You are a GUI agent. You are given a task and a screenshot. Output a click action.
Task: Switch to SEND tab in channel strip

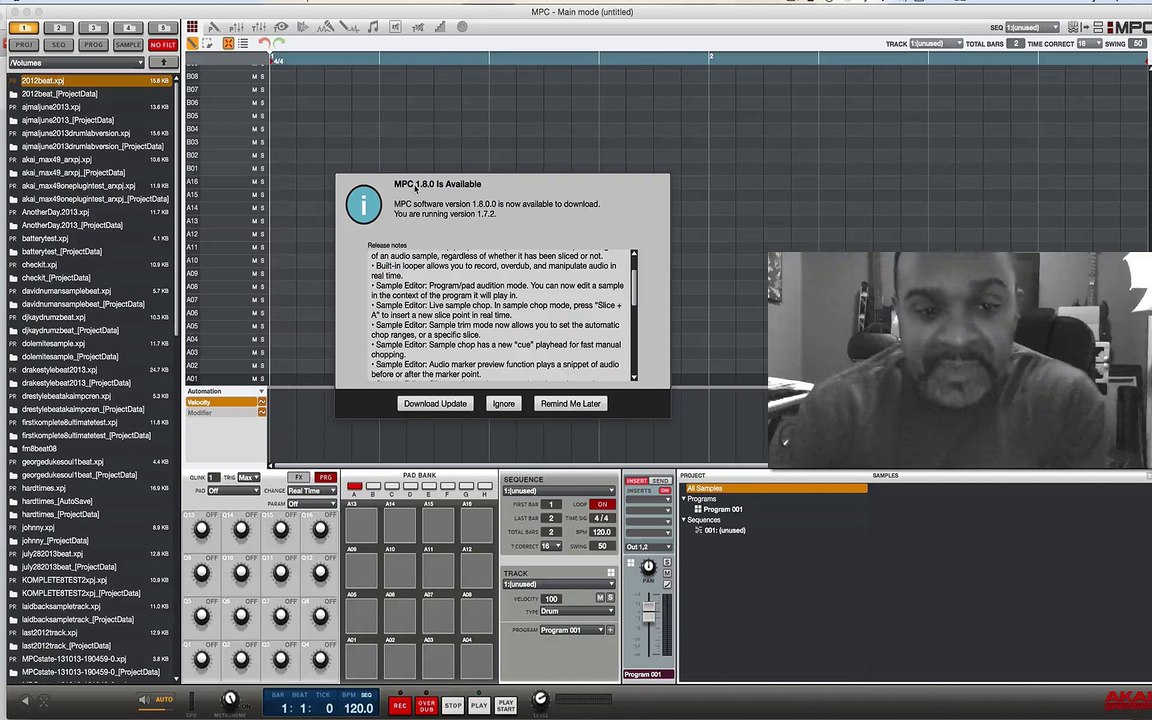(x=660, y=480)
